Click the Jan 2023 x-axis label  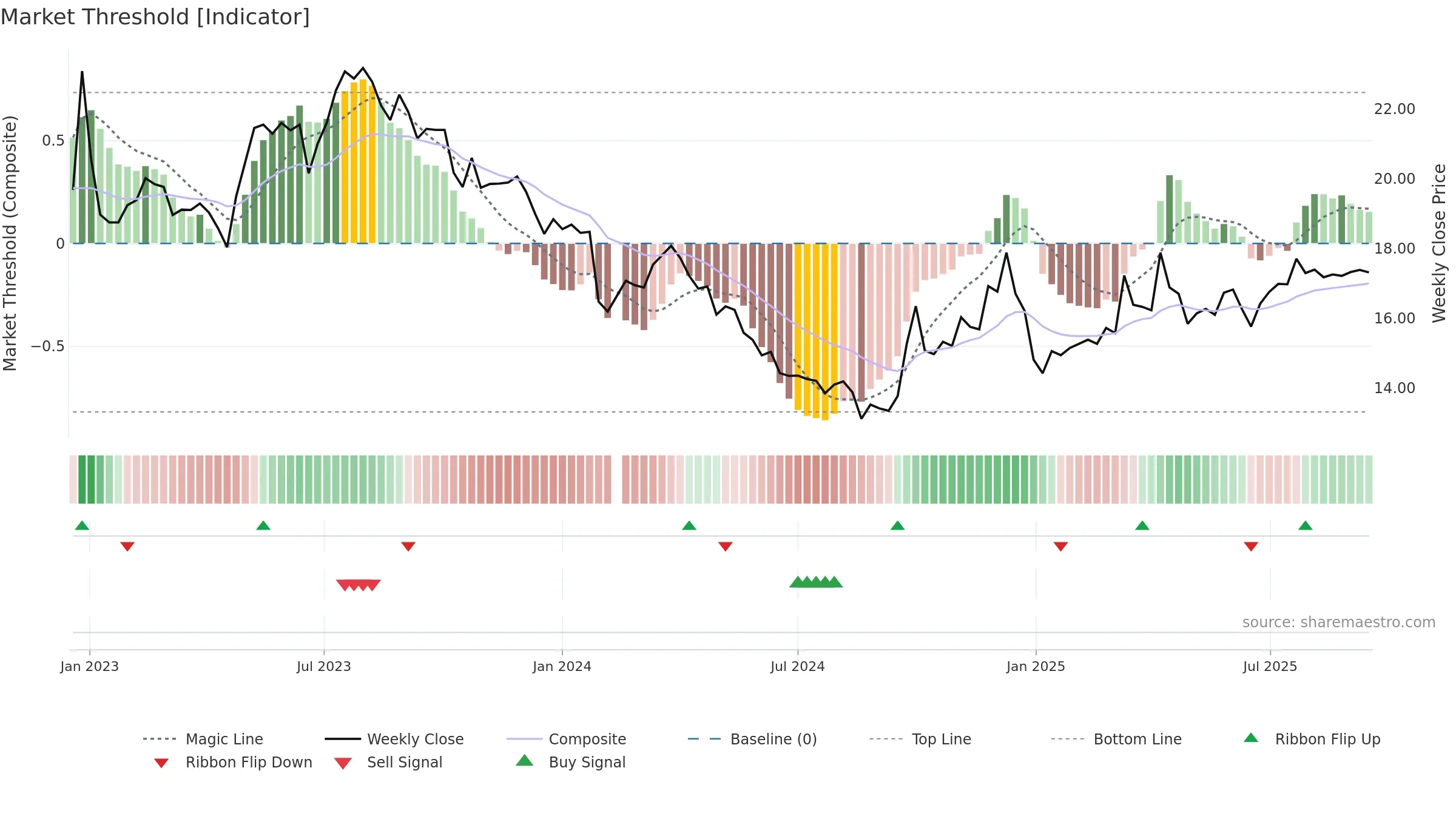(89, 667)
